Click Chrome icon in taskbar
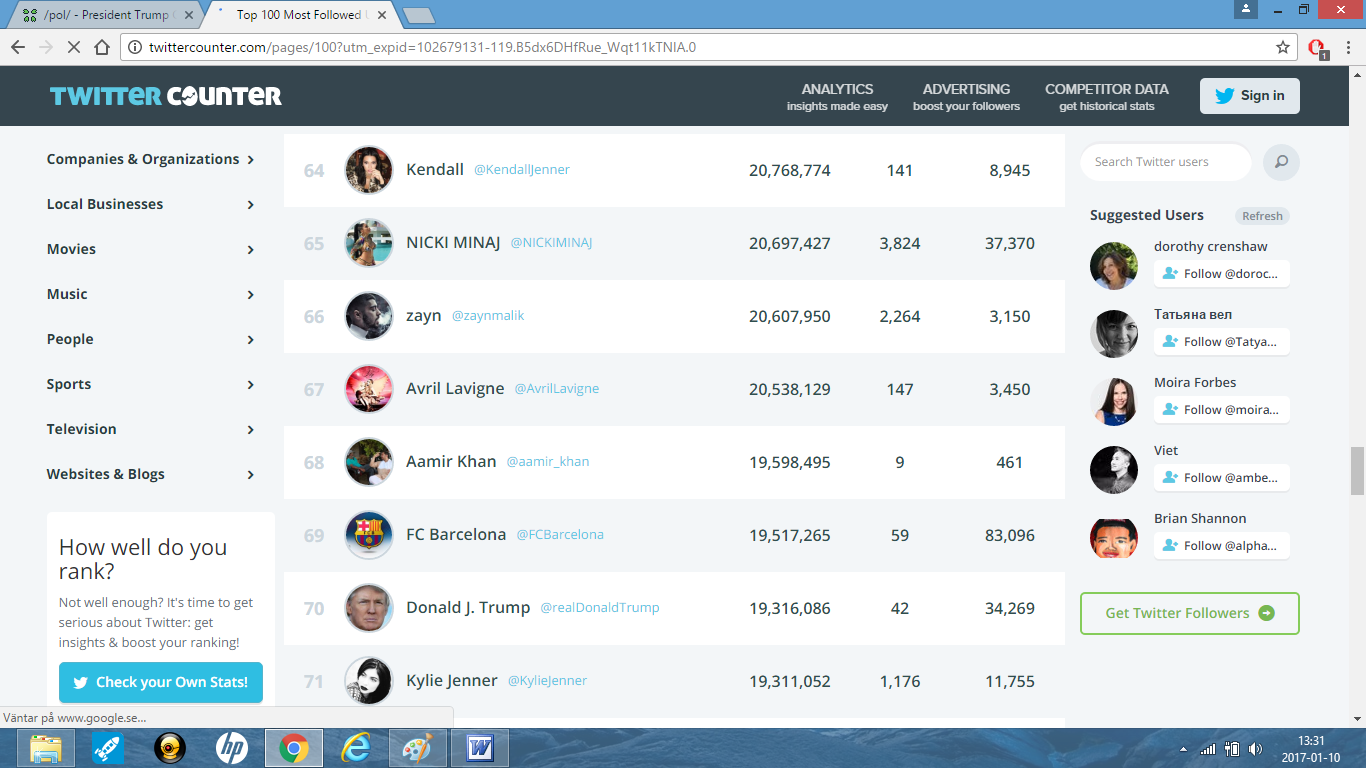The height and width of the screenshot is (768, 1366). click(294, 748)
